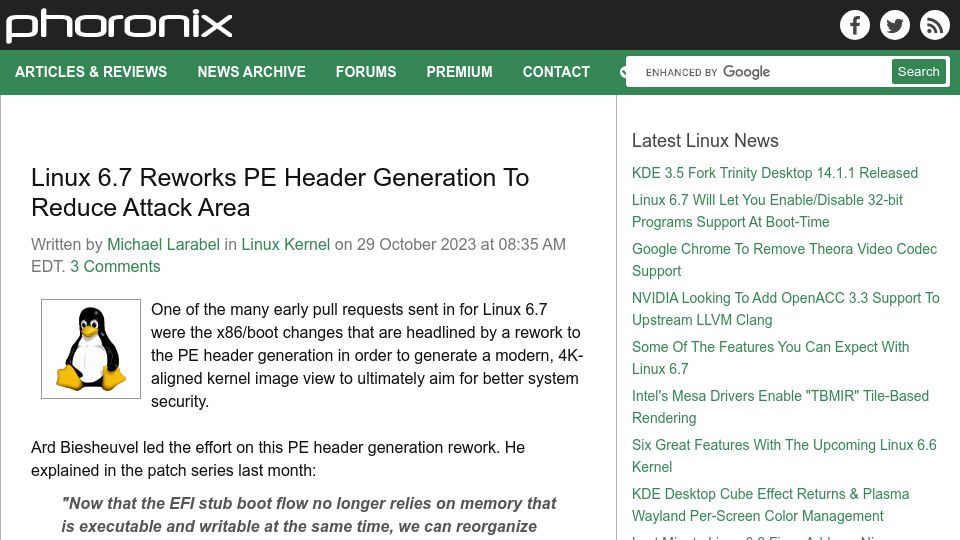Click the Tux penguin article image

[91, 349]
